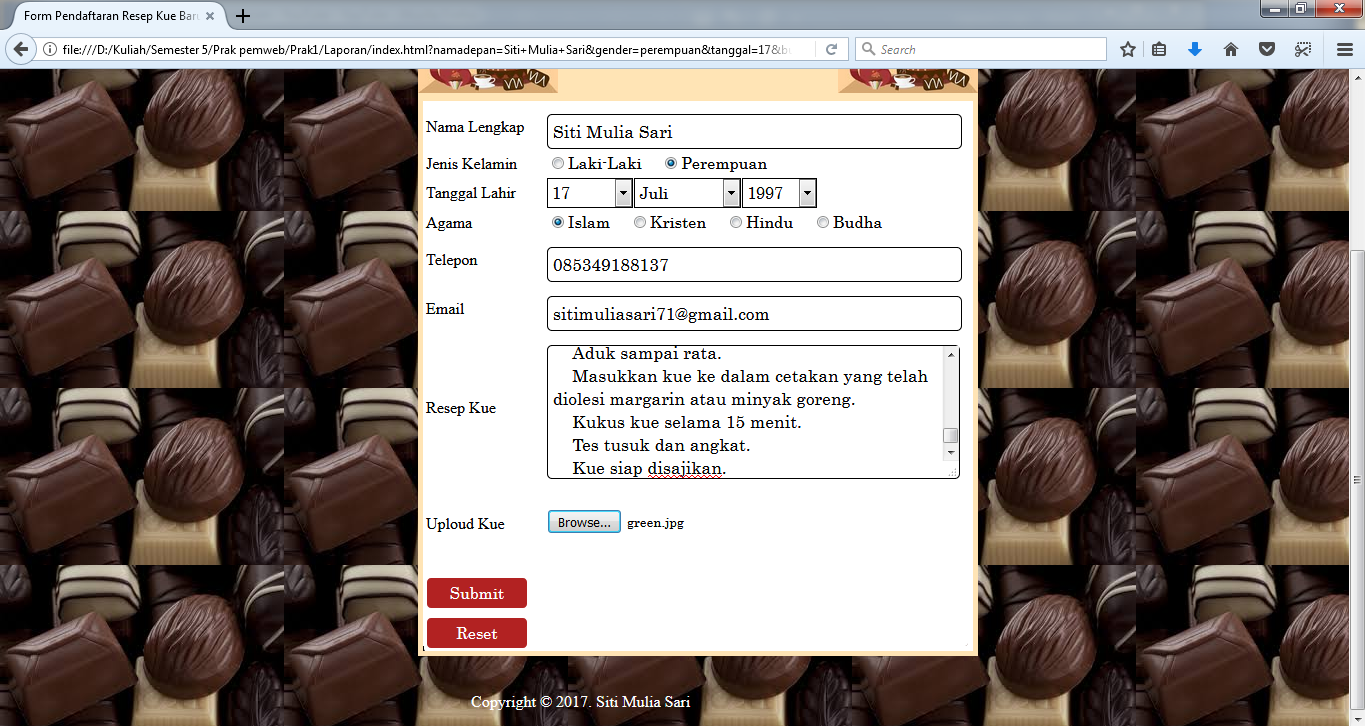
Task: Bookmark this page with the star icon
Action: coord(1128,48)
